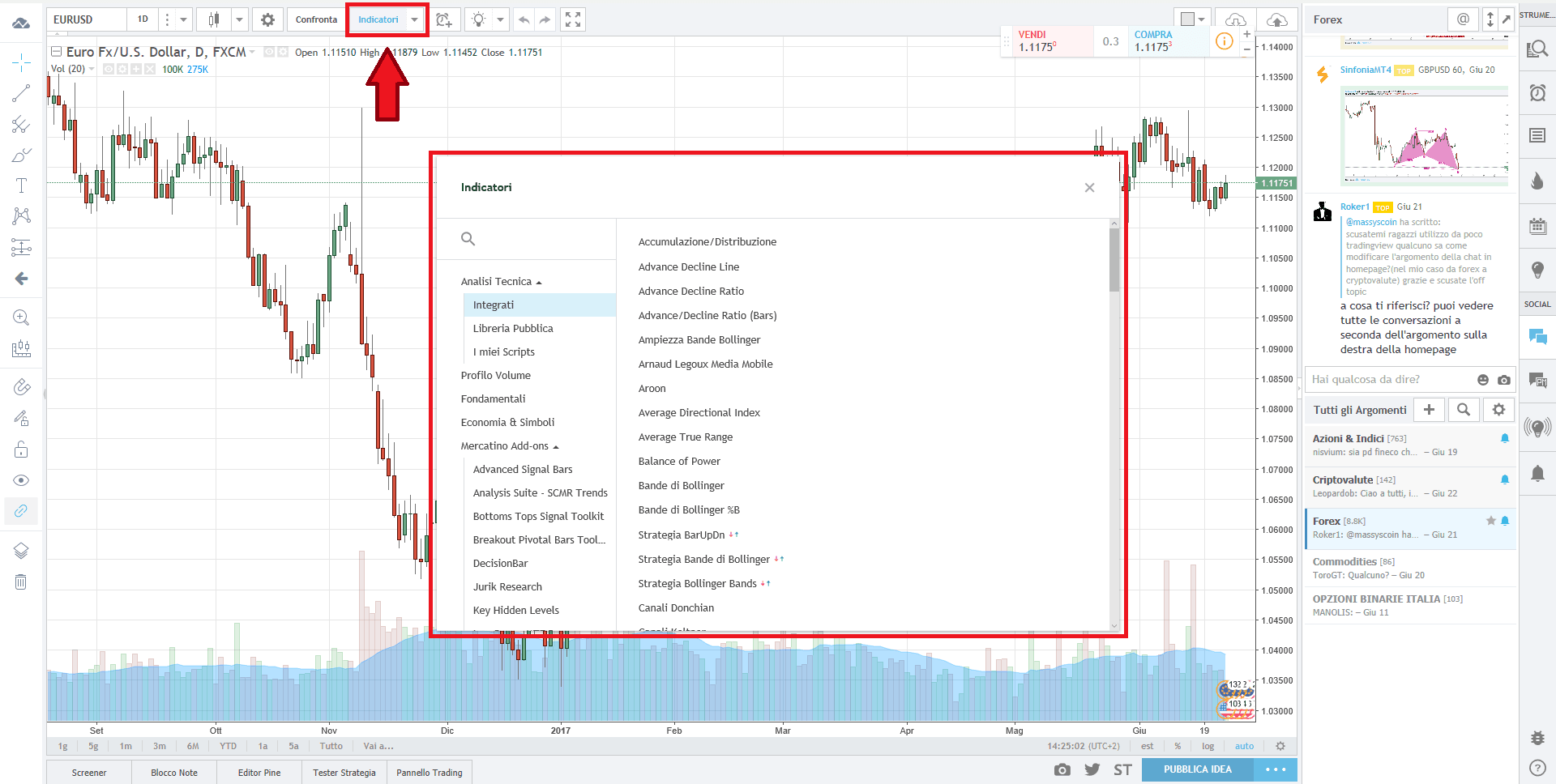Select I miei Scripts category
Screen dimensions: 1556x784
504,352
